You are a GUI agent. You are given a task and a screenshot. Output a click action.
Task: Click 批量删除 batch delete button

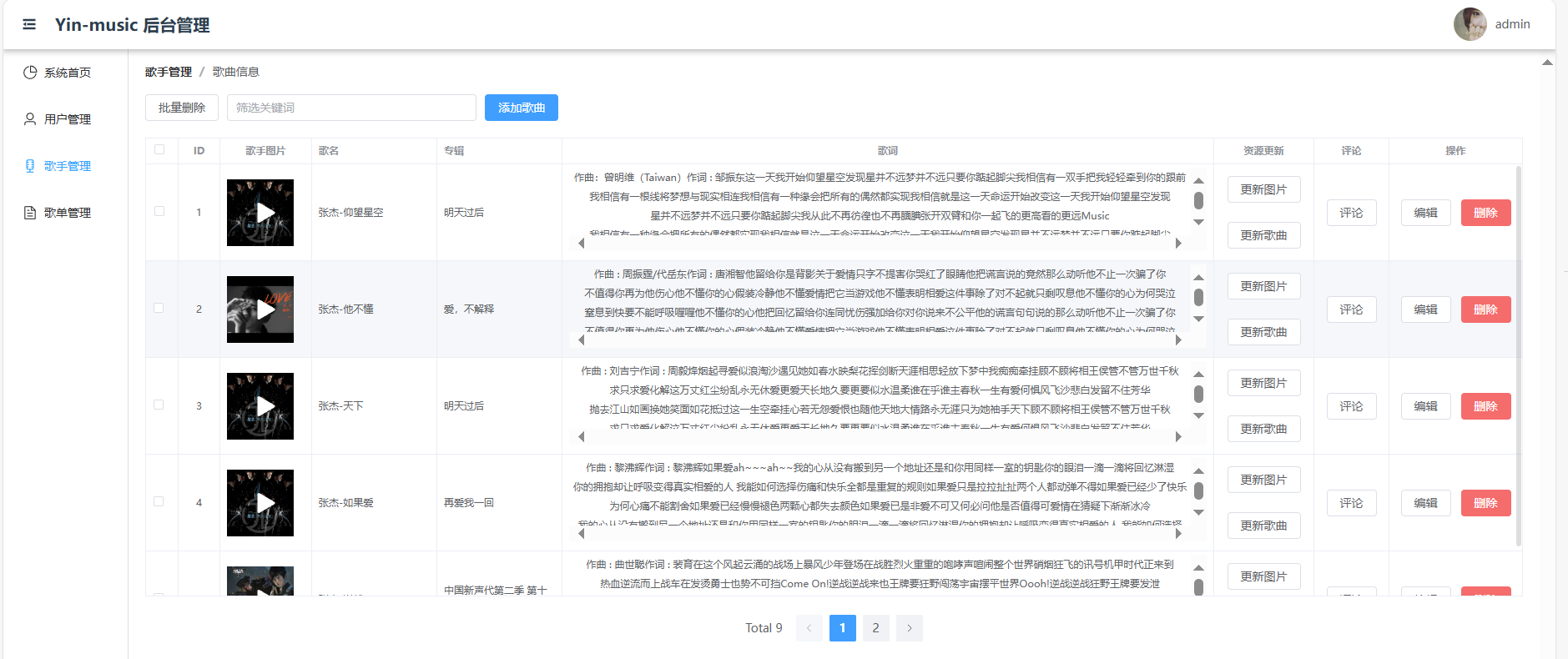coord(182,108)
